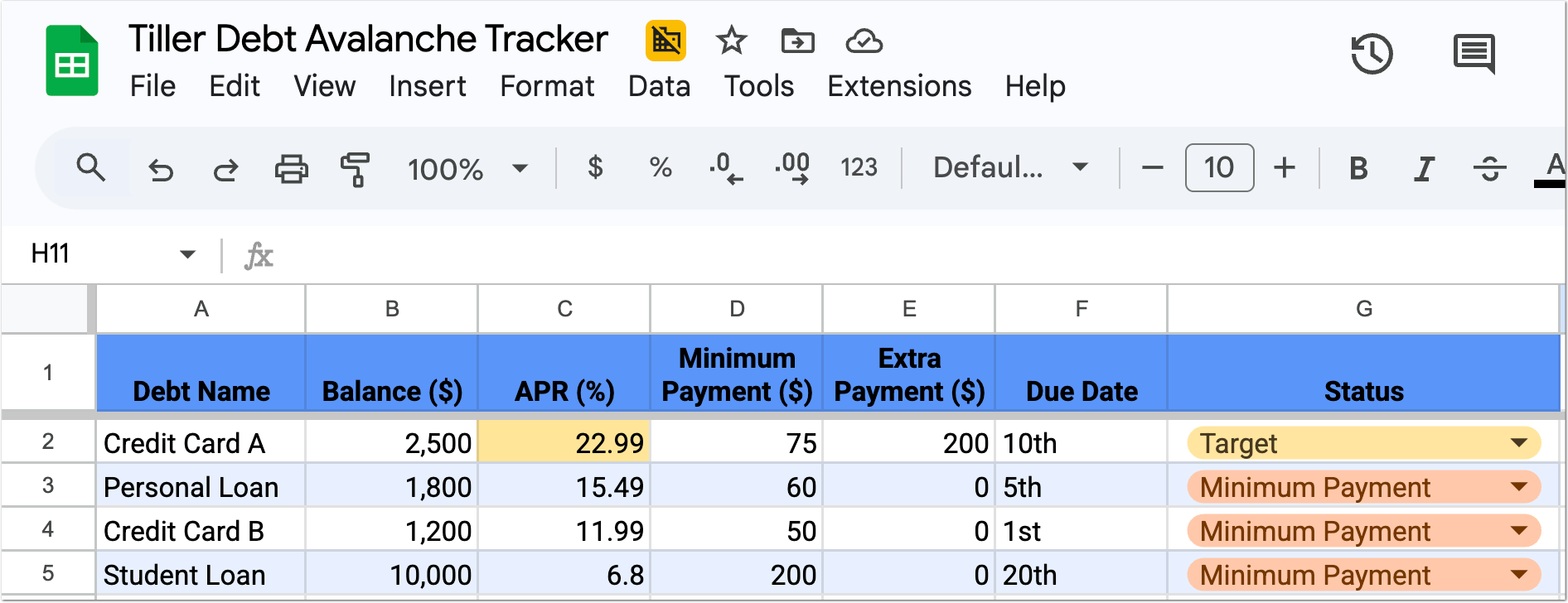Open Personal Loan status dropdown
The image size is (1568, 603).
tap(1519, 487)
